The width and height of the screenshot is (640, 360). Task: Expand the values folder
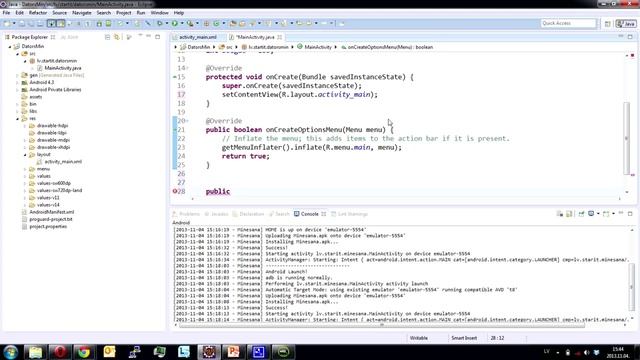coord(25,176)
